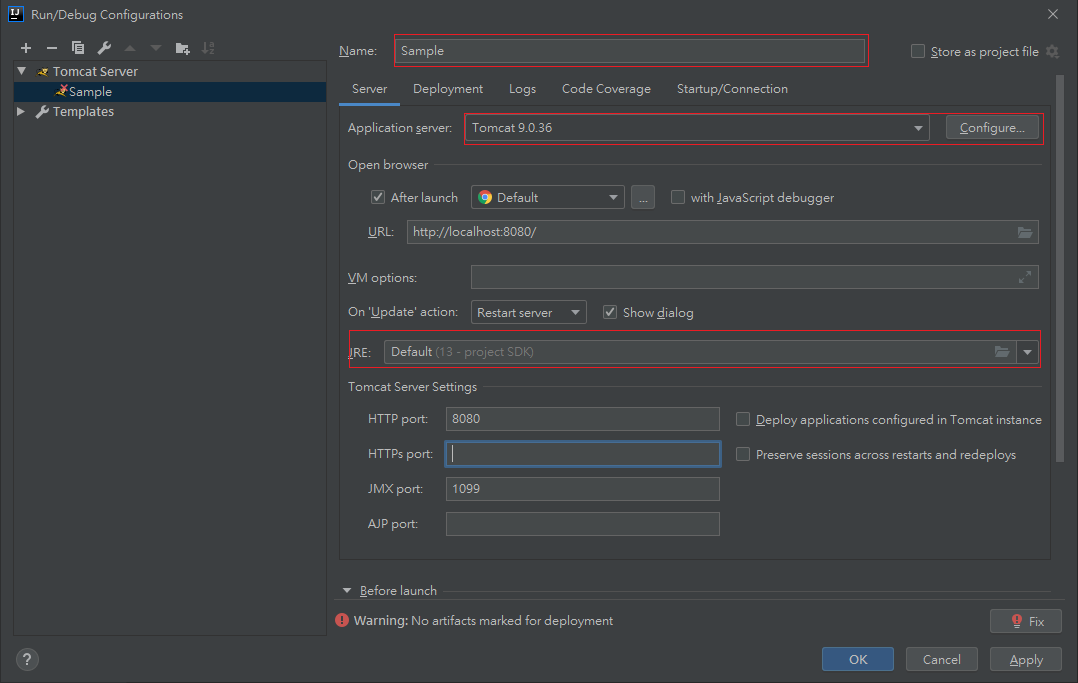
Task: Expand the Templates tree node
Action: [21, 111]
